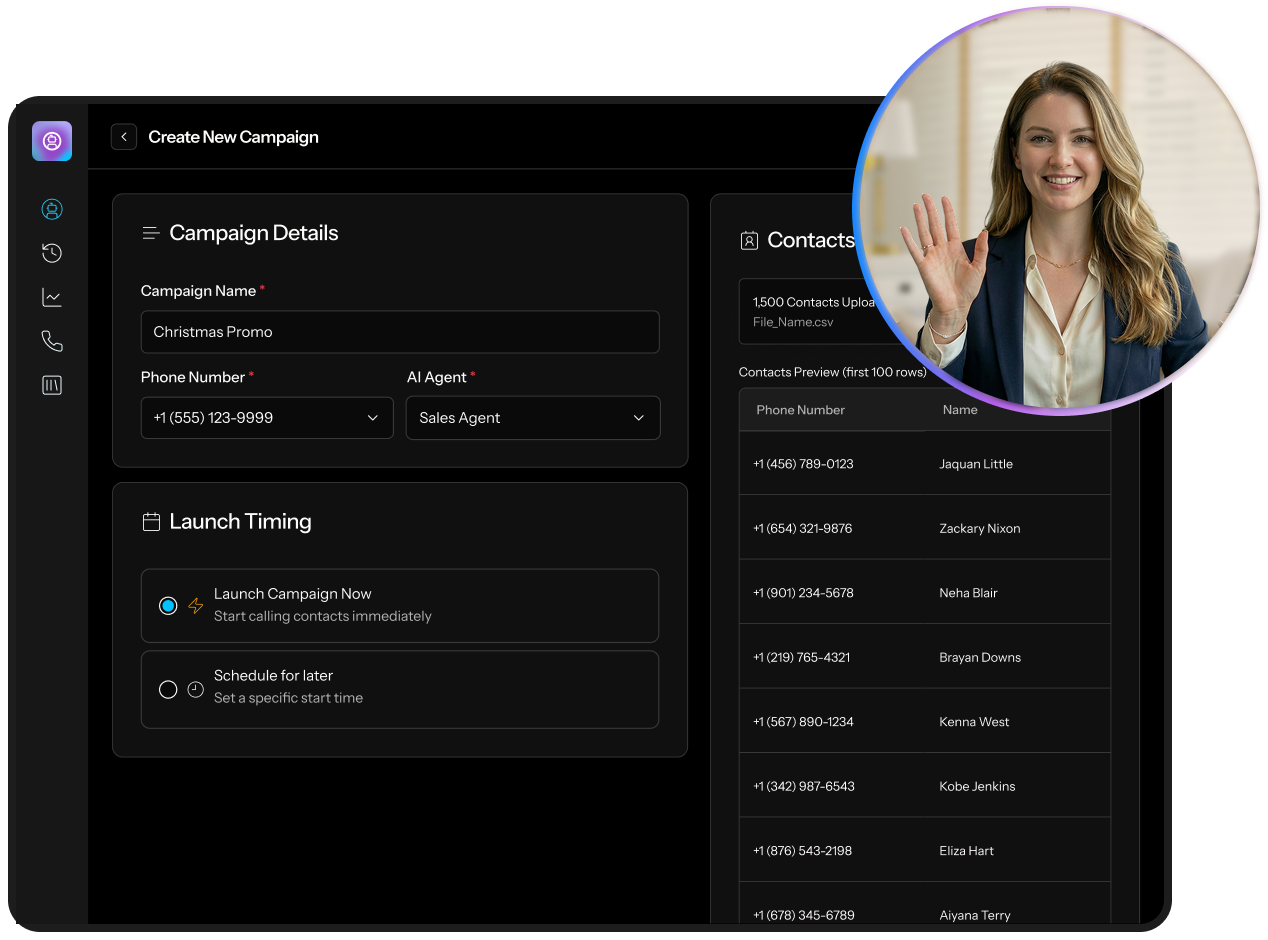Click the Campaign Name field containing Christmas Promo
The height and width of the screenshot is (940, 1268).
point(400,332)
